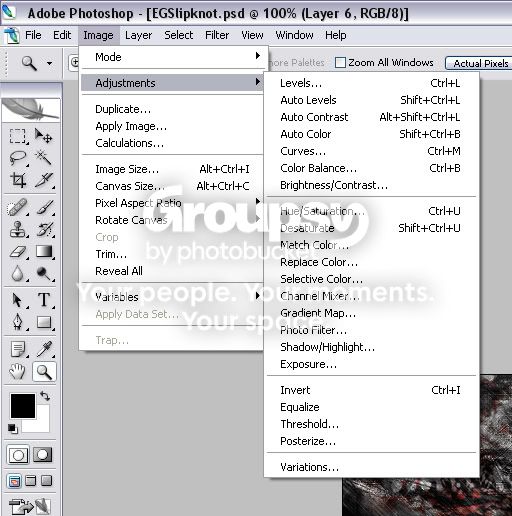Screen dimensions: 512x516
Task: Click the Photoshop document icon beside File
Action: pyautogui.click(x=11, y=35)
